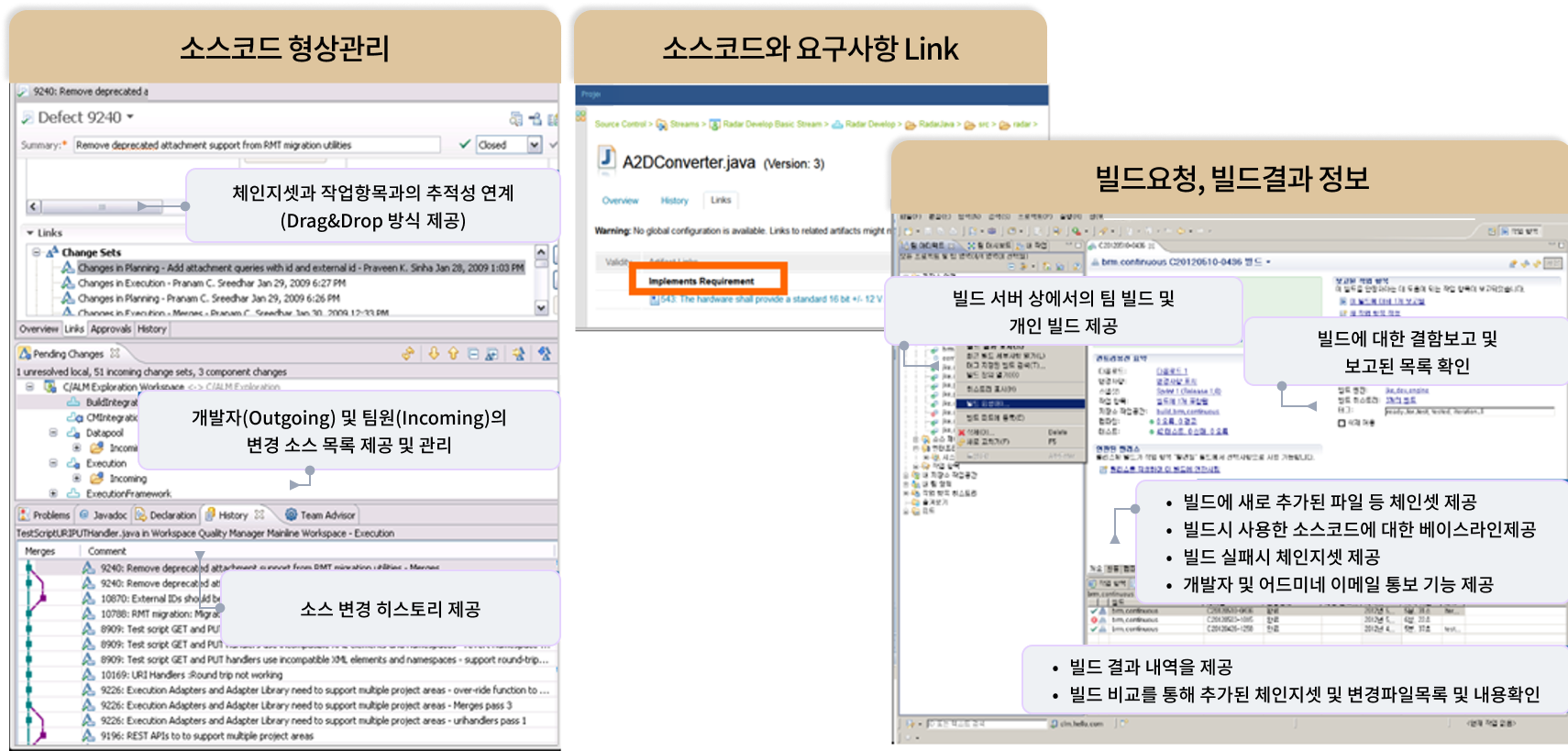1568x751 pixels.
Task: Click the Merges column header
Action: coord(39,551)
